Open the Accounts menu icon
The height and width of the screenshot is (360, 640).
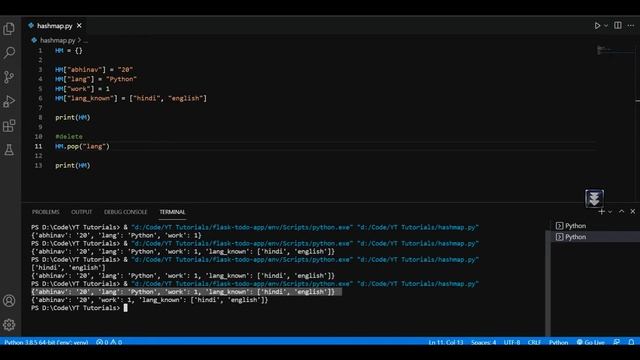coord(9,301)
